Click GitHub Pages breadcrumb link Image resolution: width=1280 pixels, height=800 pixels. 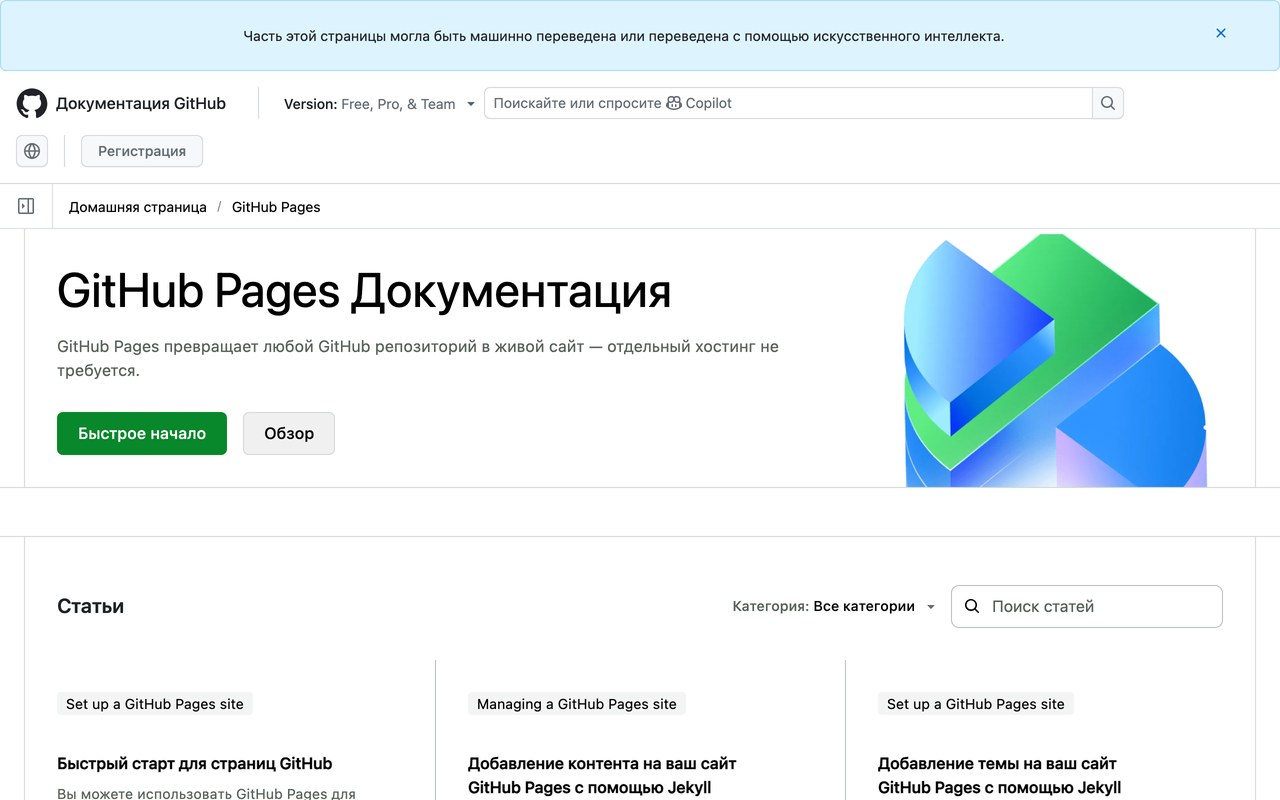[x=276, y=207]
